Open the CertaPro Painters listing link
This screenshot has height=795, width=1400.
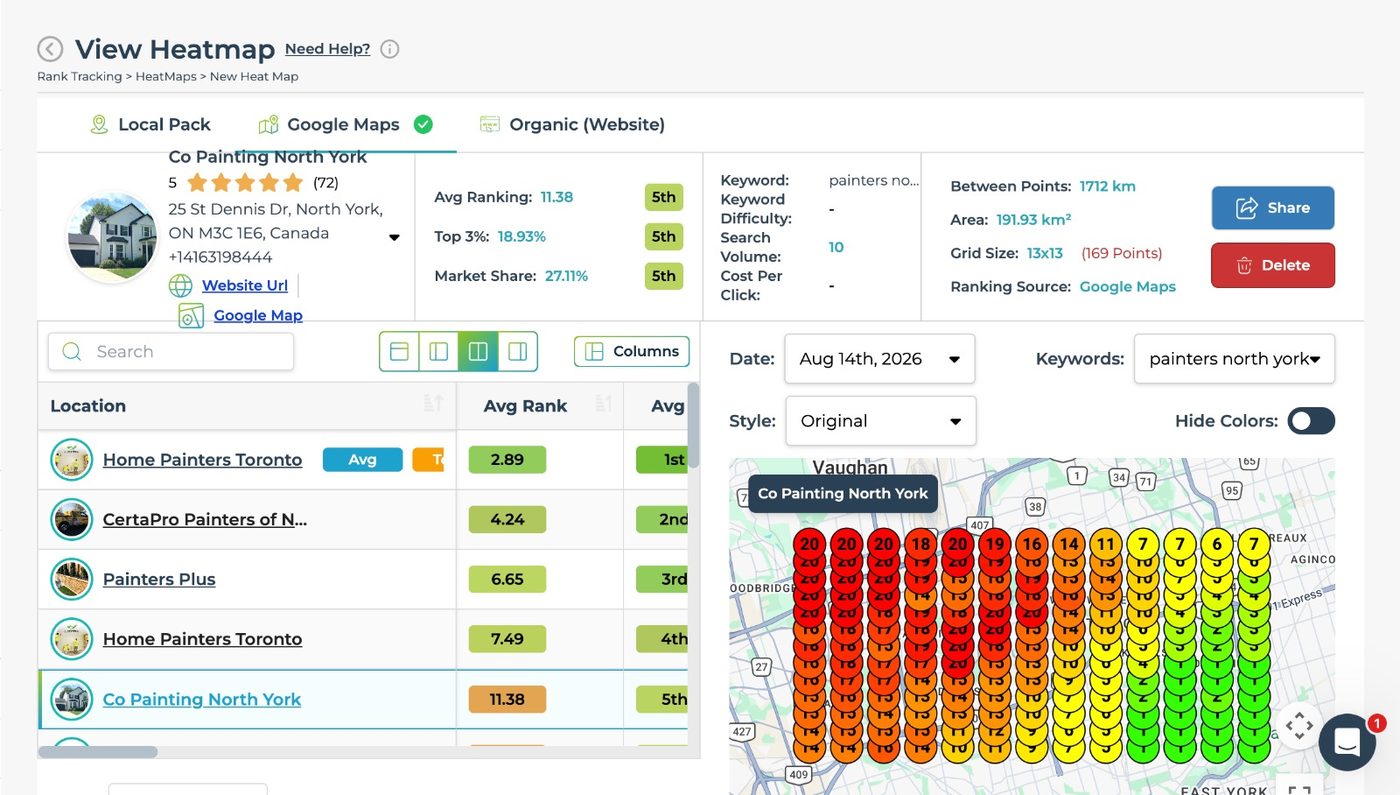(x=205, y=520)
